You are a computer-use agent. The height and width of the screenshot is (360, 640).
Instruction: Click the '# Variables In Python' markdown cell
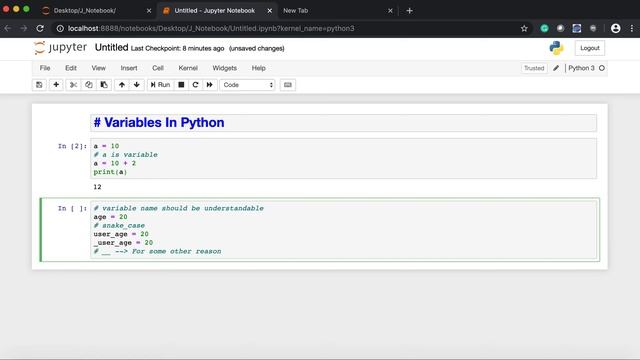(343, 123)
